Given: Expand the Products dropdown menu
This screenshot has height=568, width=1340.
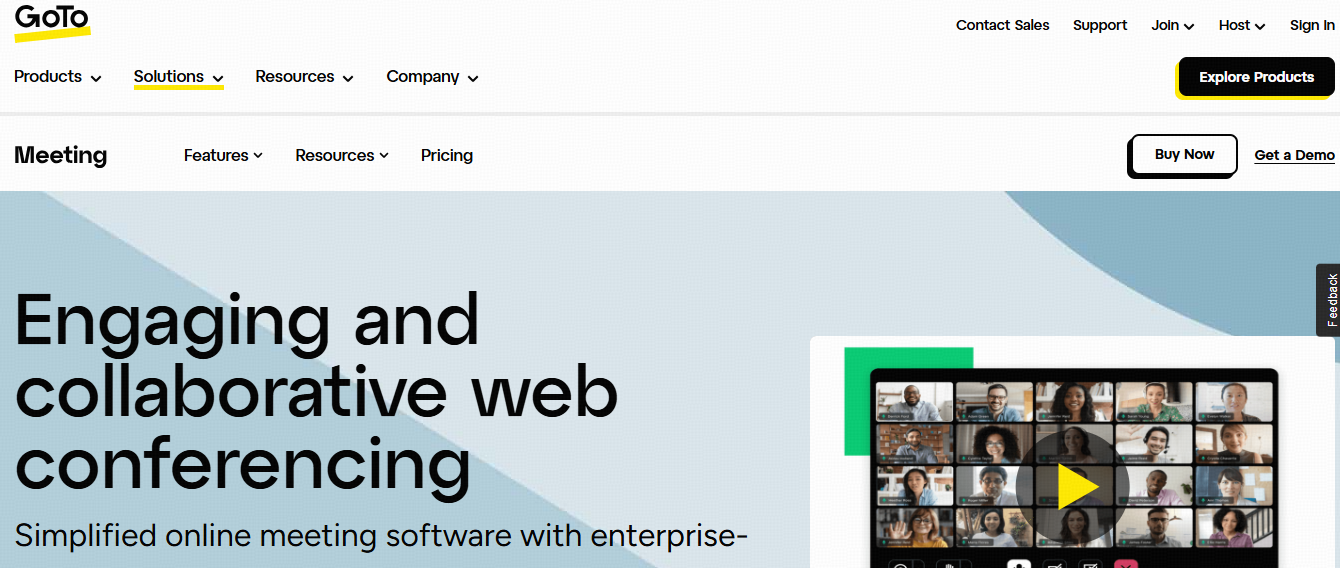Looking at the screenshot, I should click(57, 77).
